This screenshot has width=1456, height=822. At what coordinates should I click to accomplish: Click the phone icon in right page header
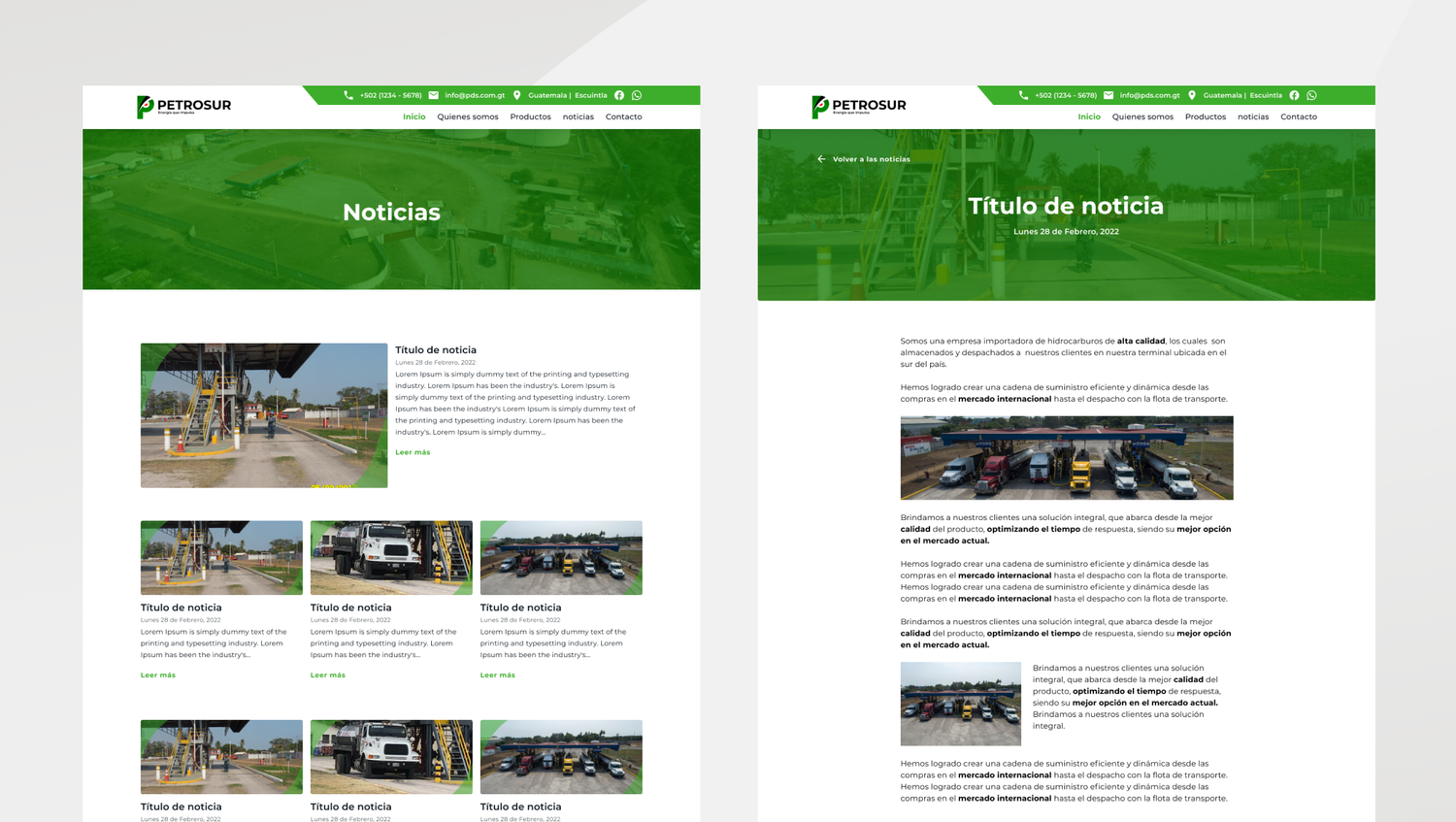coord(1023,95)
